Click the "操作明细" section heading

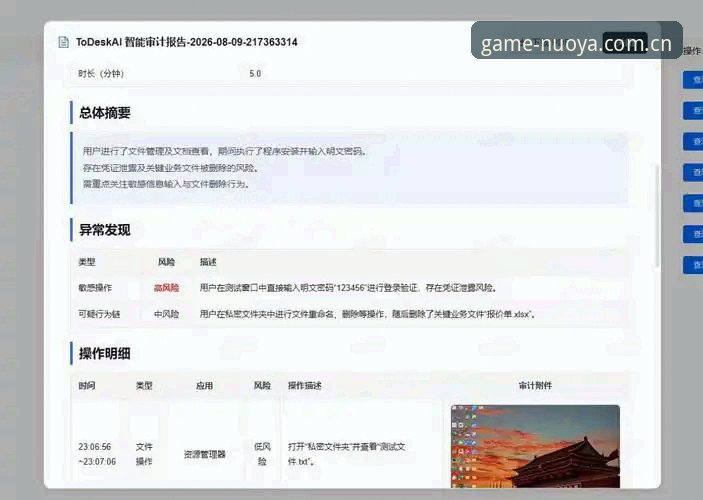point(105,353)
